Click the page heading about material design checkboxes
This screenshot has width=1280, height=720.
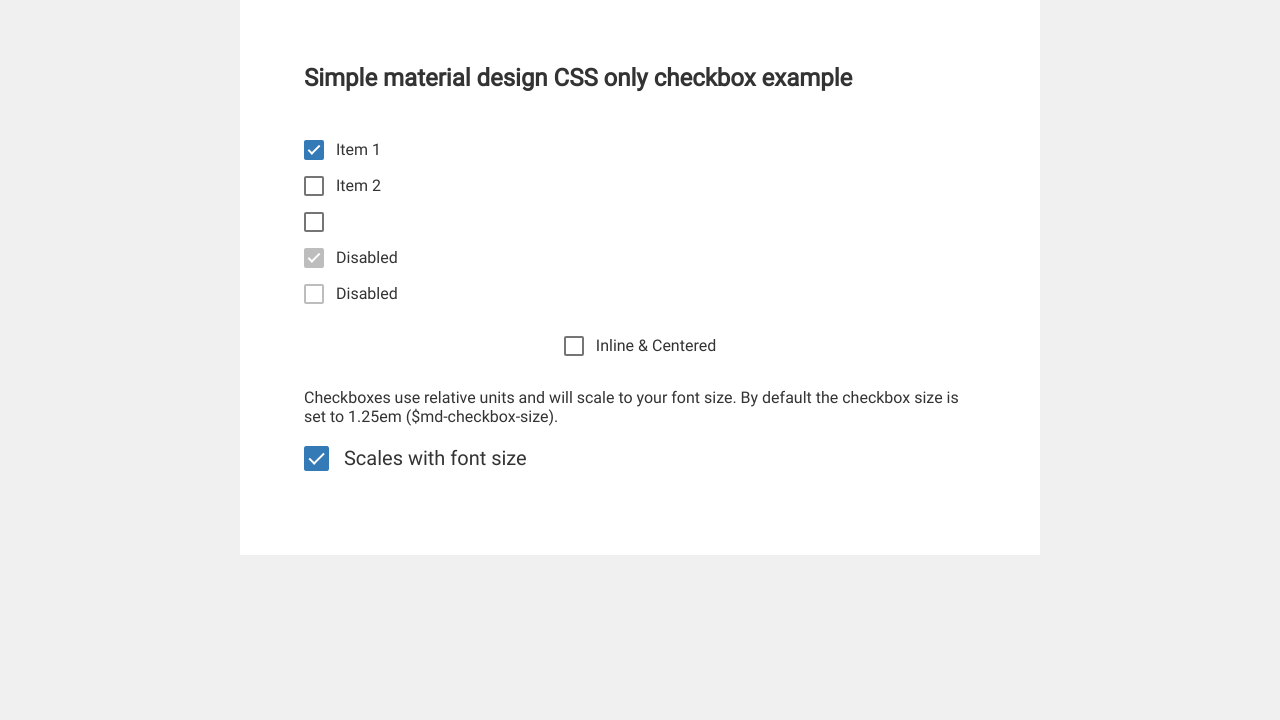click(x=578, y=78)
